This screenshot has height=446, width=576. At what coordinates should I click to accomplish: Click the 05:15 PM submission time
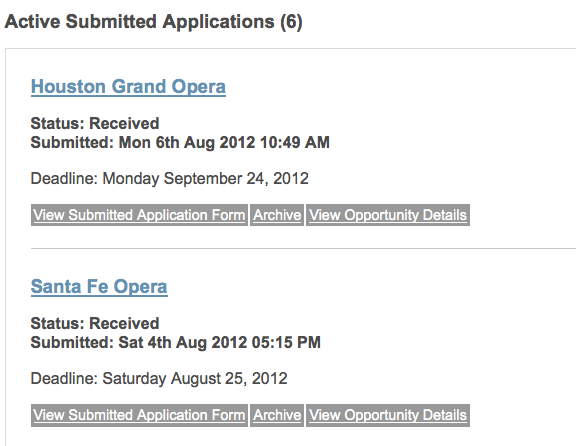pos(286,342)
